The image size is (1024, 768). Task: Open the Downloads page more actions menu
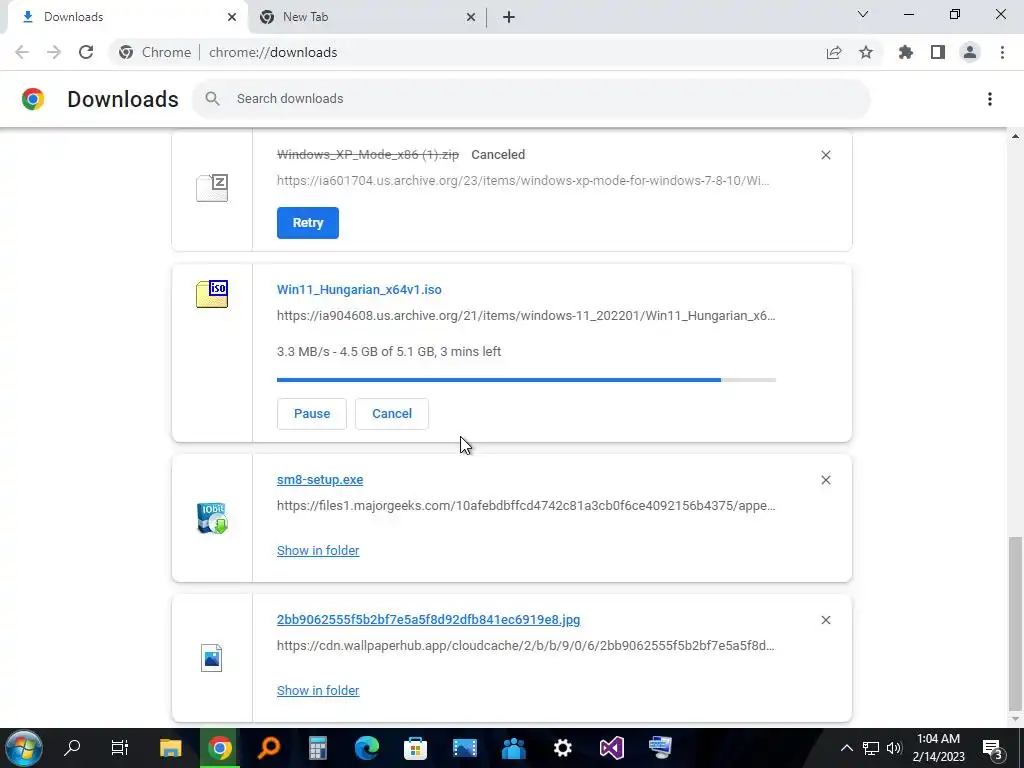pos(990,99)
